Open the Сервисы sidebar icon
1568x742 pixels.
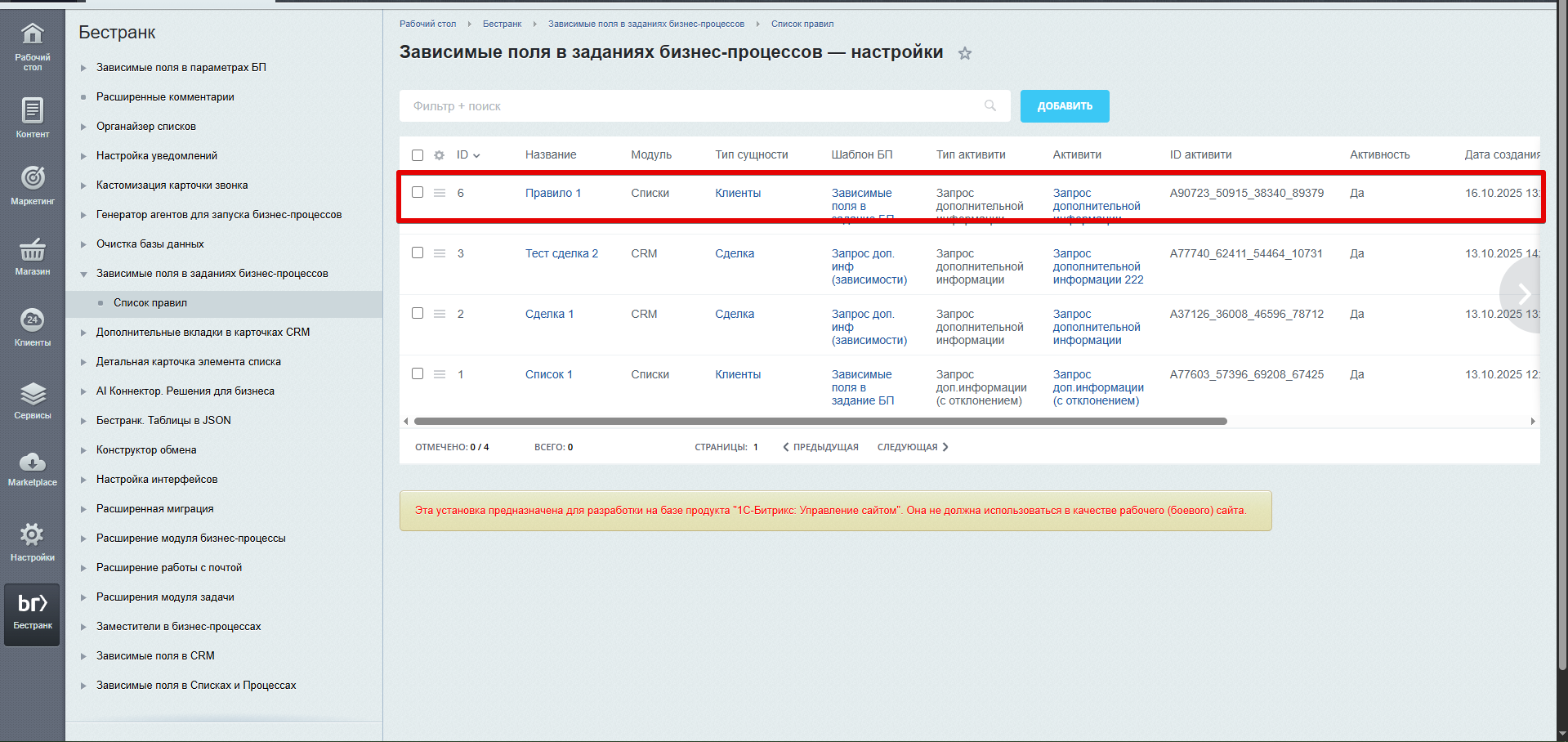pyautogui.click(x=32, y=395)
